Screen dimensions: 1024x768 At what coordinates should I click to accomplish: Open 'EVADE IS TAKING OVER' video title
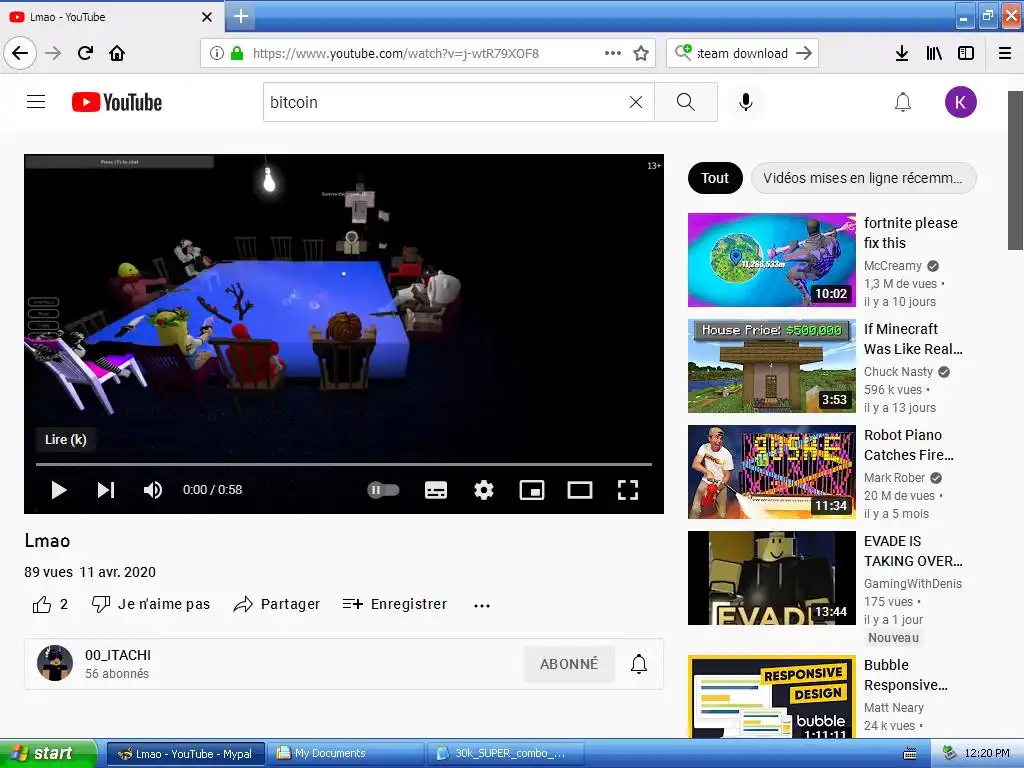(x=913, y=551)
